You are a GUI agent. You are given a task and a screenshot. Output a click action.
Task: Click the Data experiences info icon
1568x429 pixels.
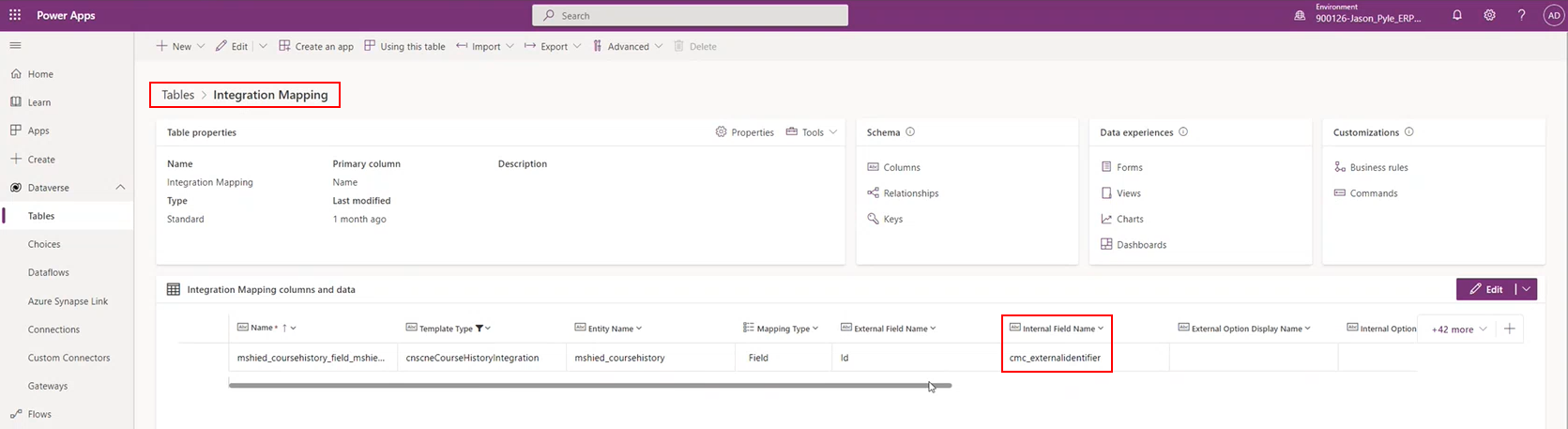[x=1183, y=132]
